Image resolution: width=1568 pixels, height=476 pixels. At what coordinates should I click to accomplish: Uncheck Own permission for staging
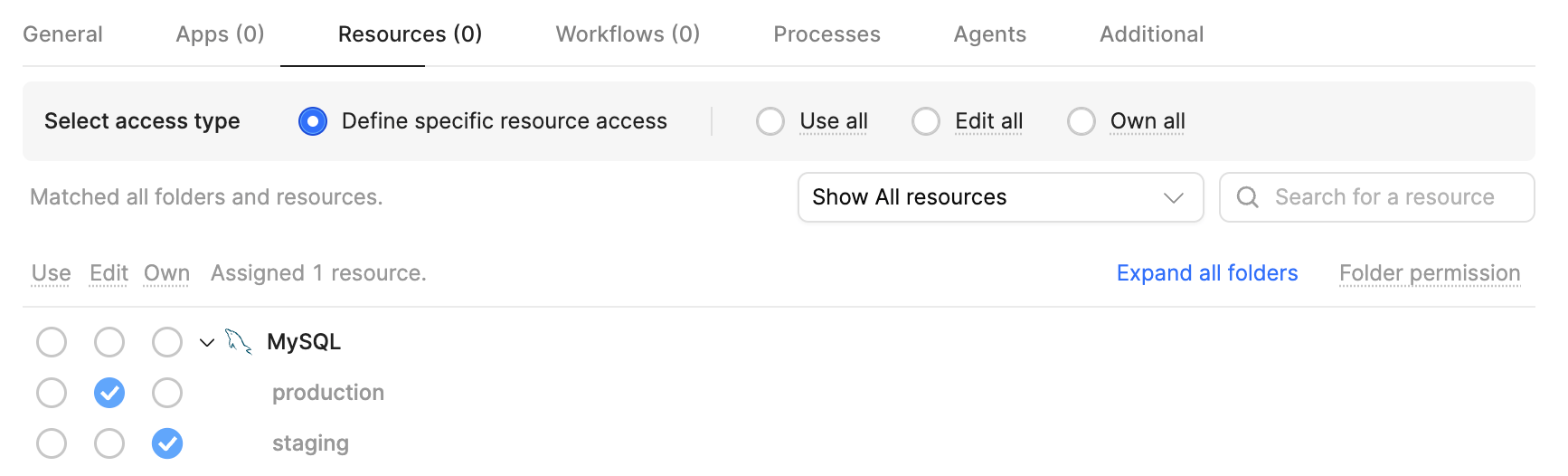[x=167, y=443]
